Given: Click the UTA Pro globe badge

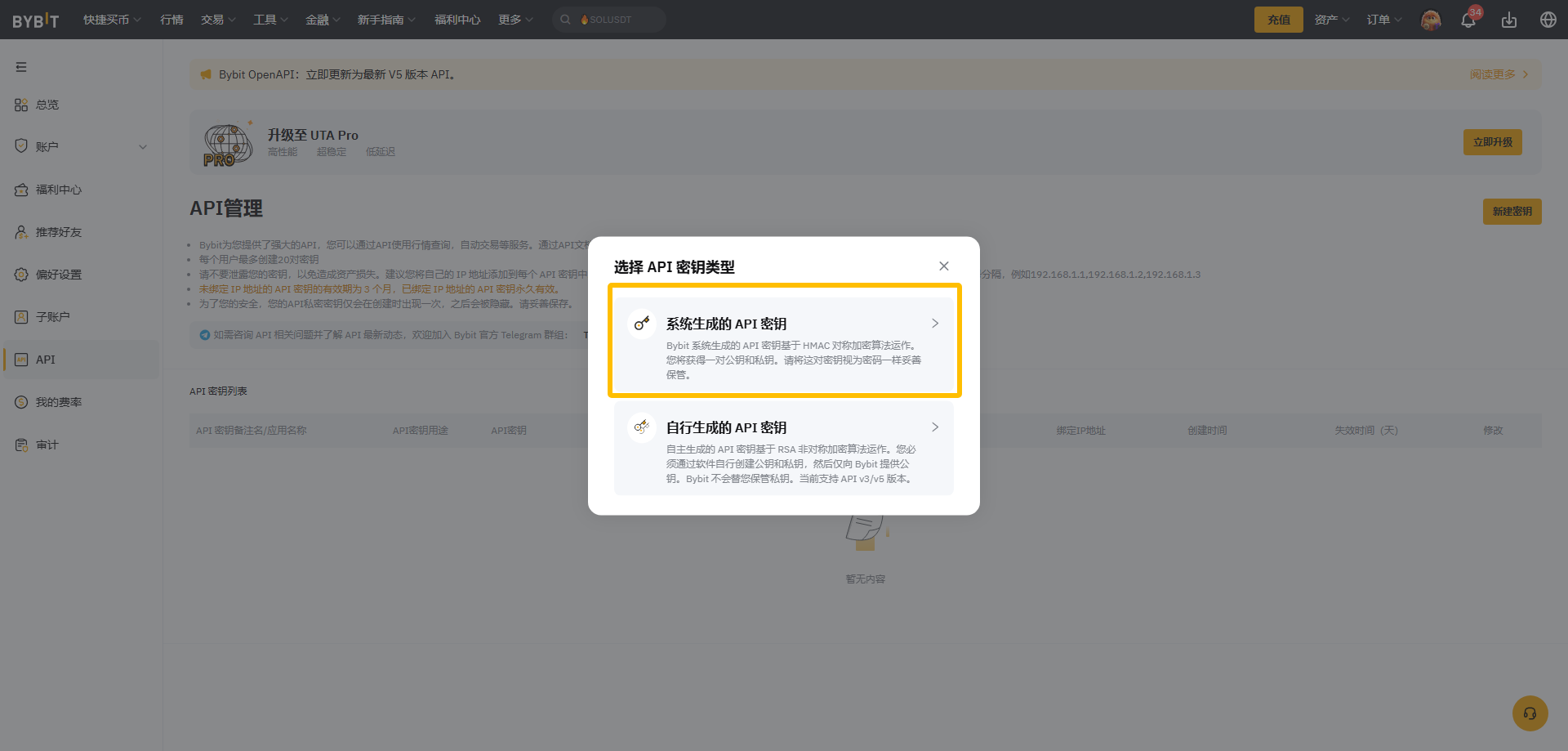Looking at the screenshot, I should [228, 144].
